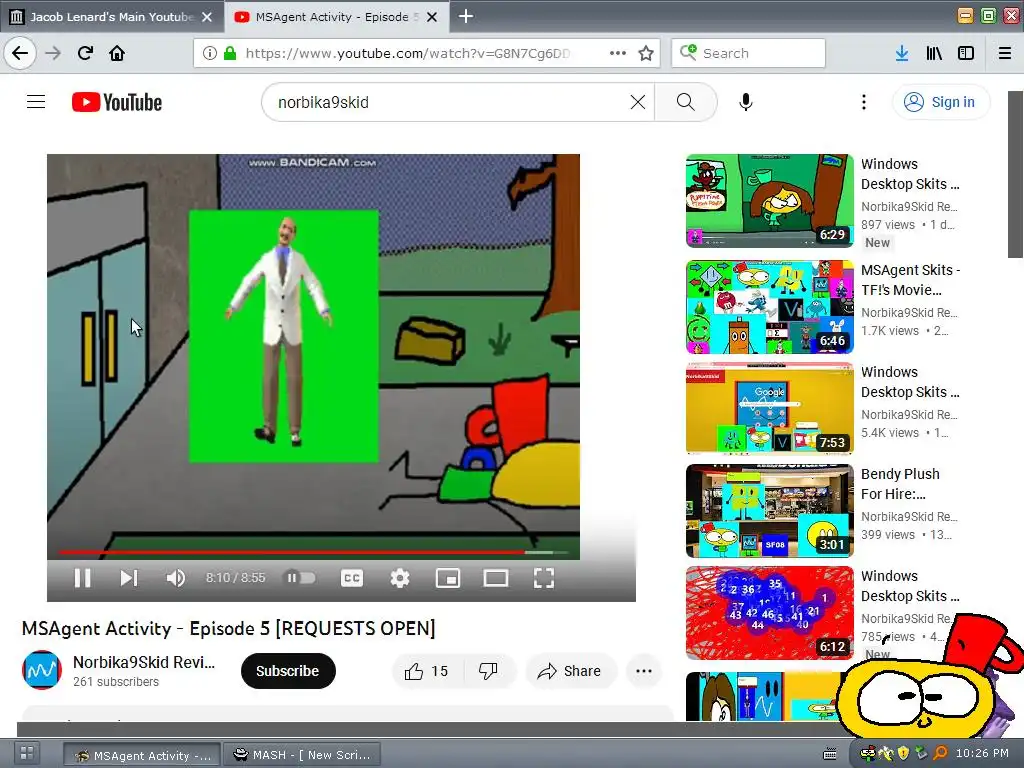Start voice search with the microphone icon

(x=746, y=102)
